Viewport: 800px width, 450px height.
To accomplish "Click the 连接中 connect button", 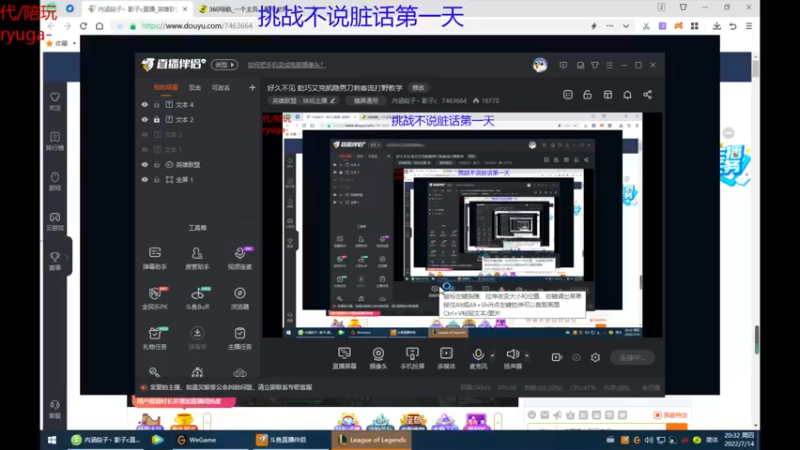I will pos(632,358).
